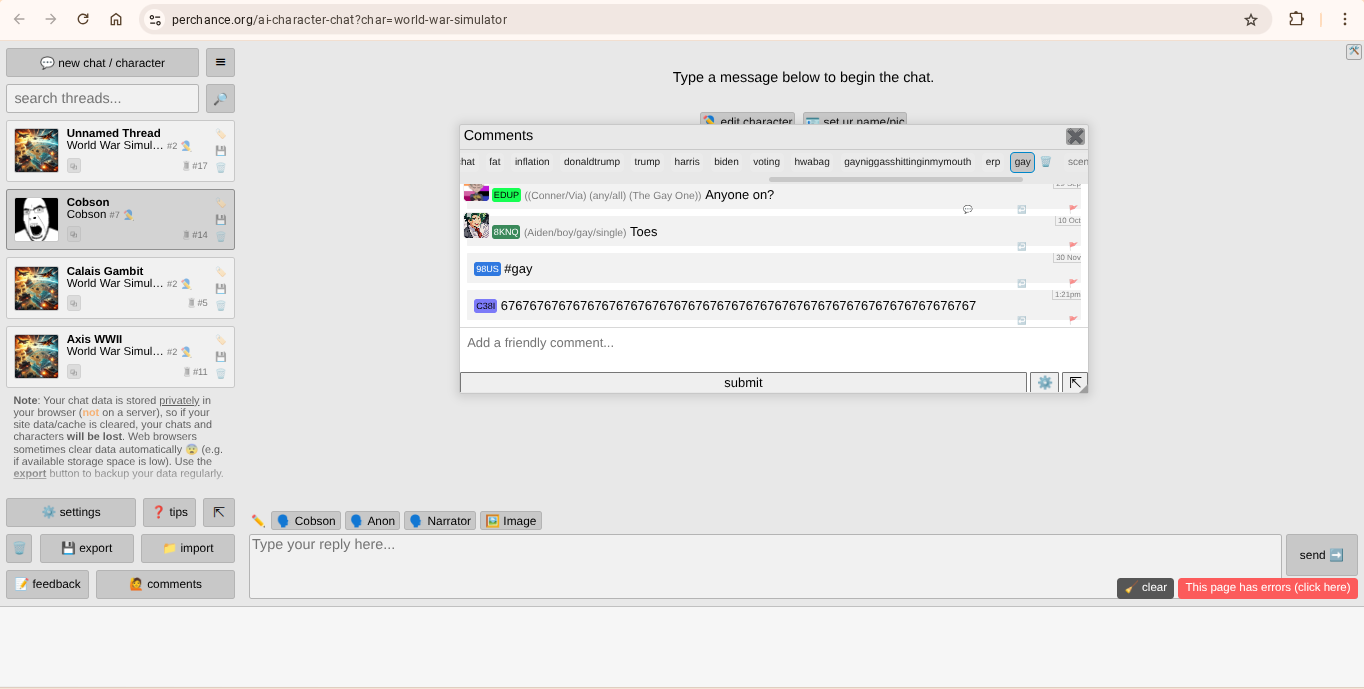Image resolution: width=1364 pixels, height=689 pixels.
Task: Pop out comments with the arrow button
Action: pos(1075,382)
